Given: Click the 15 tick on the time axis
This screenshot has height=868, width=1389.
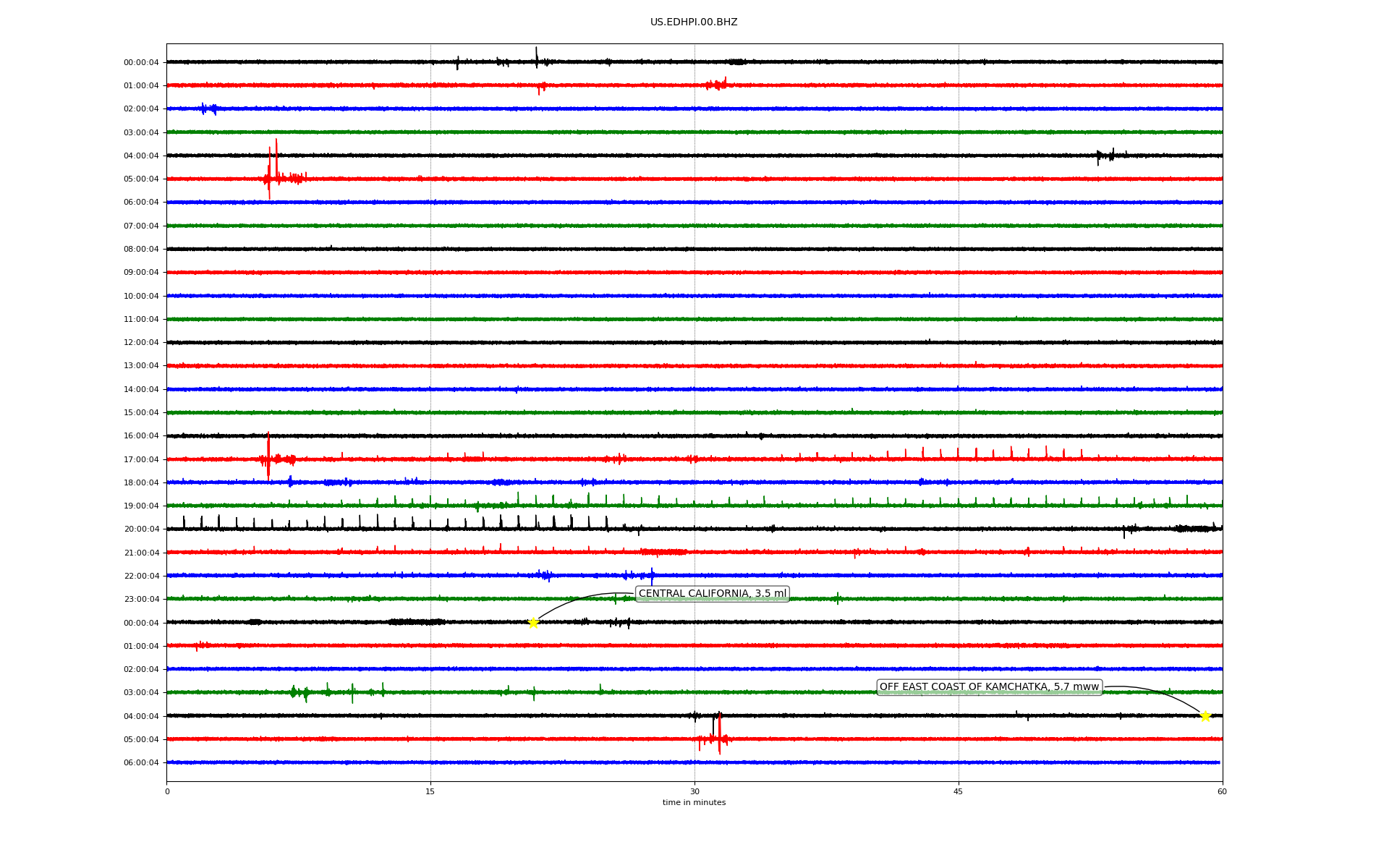Looking at the screenshot, I should [430, 791].
